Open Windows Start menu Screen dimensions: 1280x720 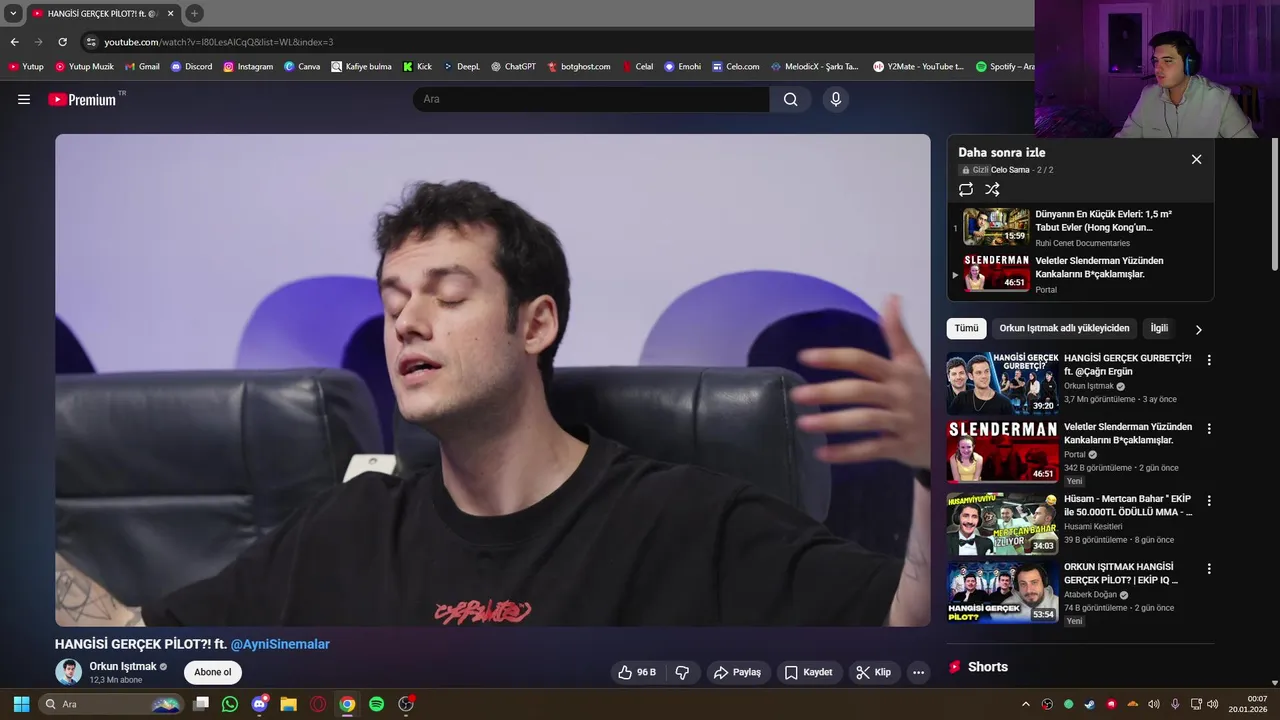coord(21,704)
